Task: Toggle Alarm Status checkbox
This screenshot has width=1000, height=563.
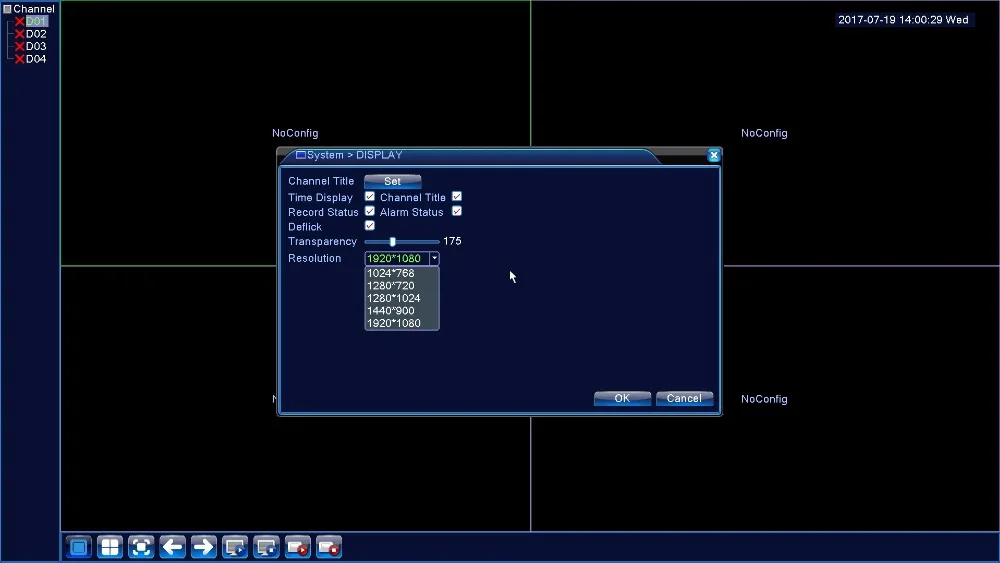Action: click(457, 211)
